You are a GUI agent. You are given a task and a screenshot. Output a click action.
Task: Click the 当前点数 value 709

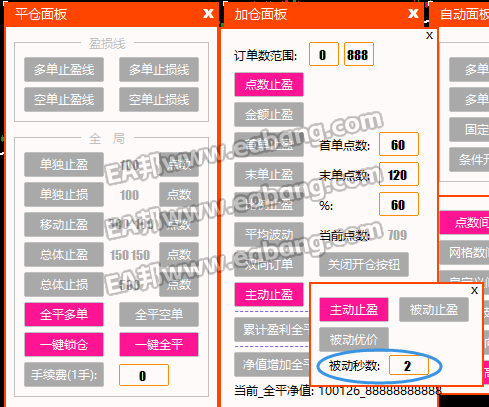point(397,235)
